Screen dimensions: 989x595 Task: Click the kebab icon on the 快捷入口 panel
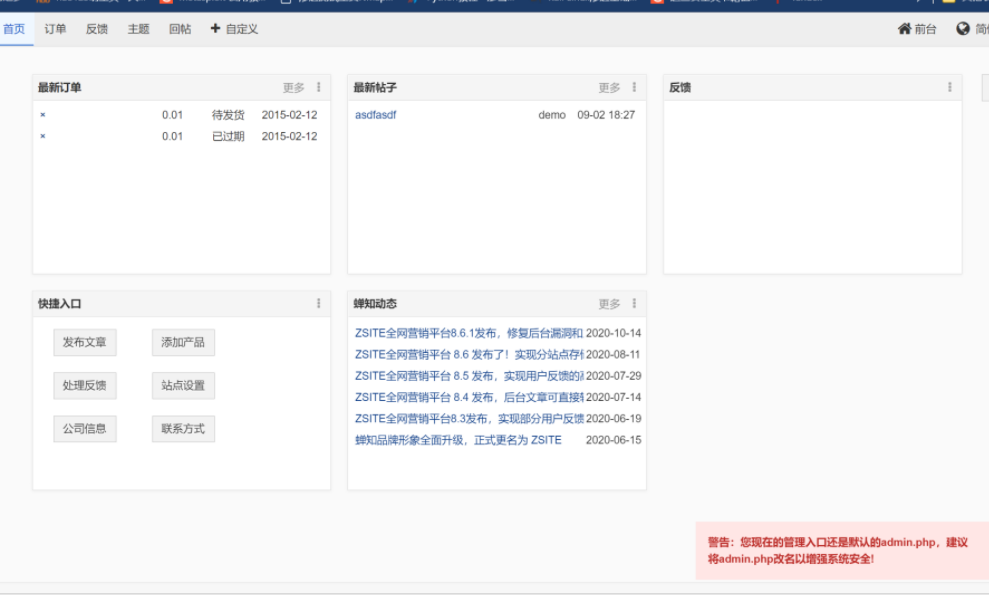pos(319,303)
